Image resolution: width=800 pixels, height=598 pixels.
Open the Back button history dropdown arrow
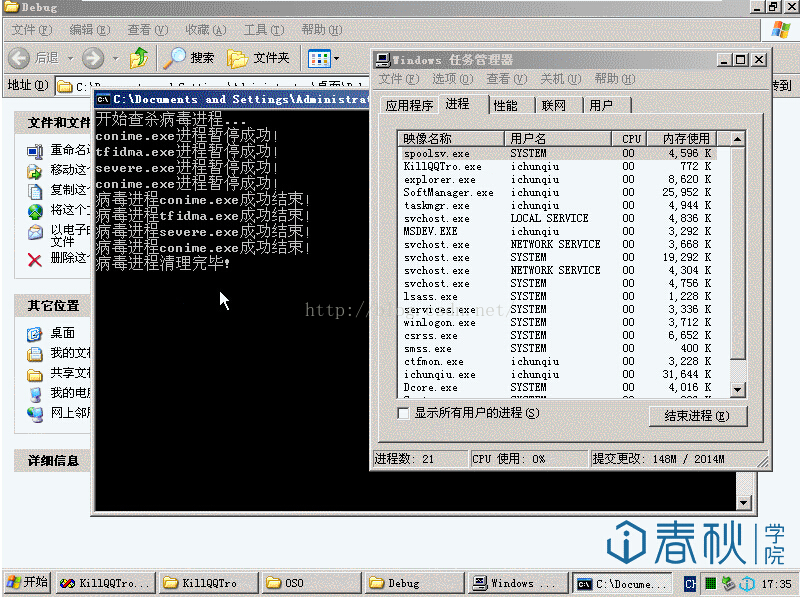[x=71, y=58]
